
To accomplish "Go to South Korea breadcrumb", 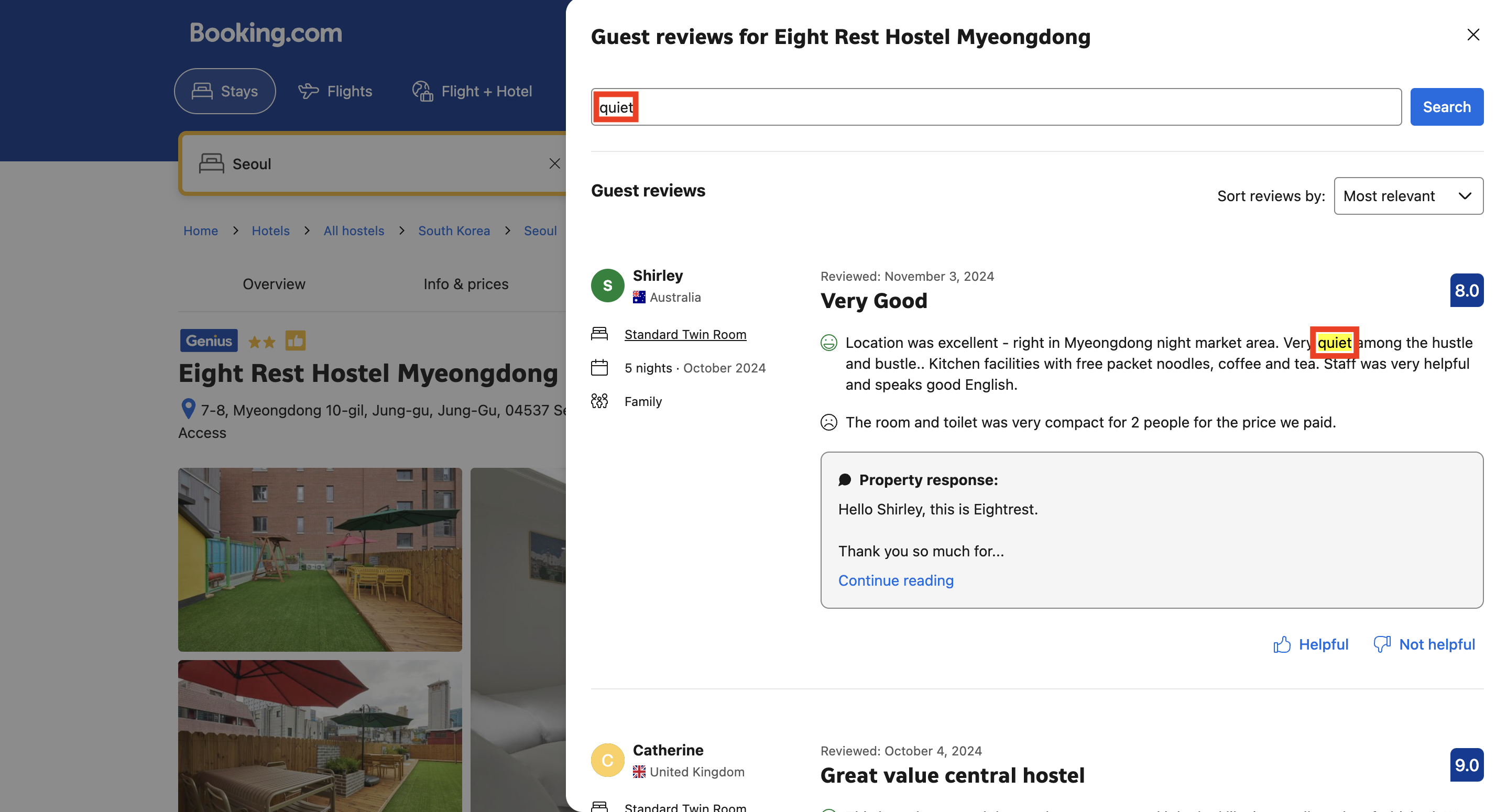I will (x=454, y=231).
